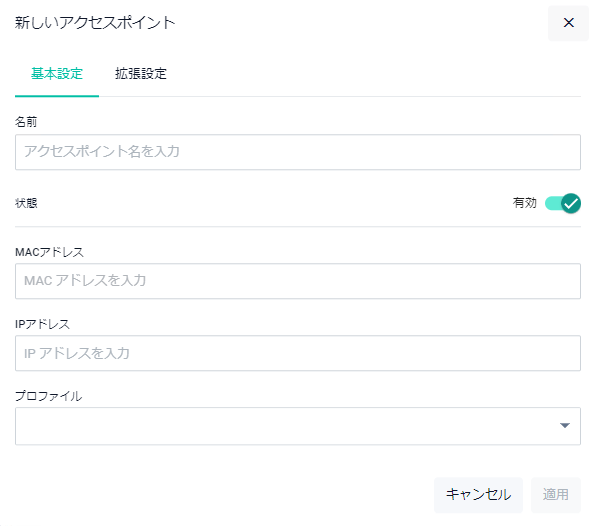Click the 新しいアクセスポイント dialog title
Image resolution: width=594 pixels, height=526 pixels.
click(95, 23)
